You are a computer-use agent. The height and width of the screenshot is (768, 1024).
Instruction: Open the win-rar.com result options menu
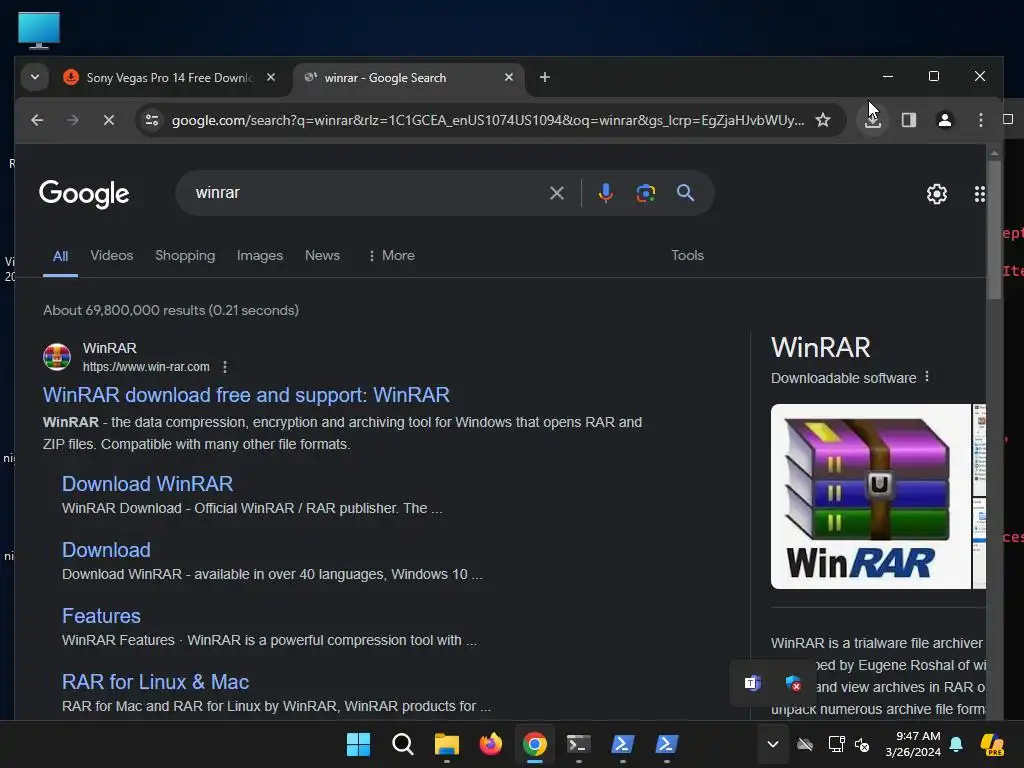225,367
